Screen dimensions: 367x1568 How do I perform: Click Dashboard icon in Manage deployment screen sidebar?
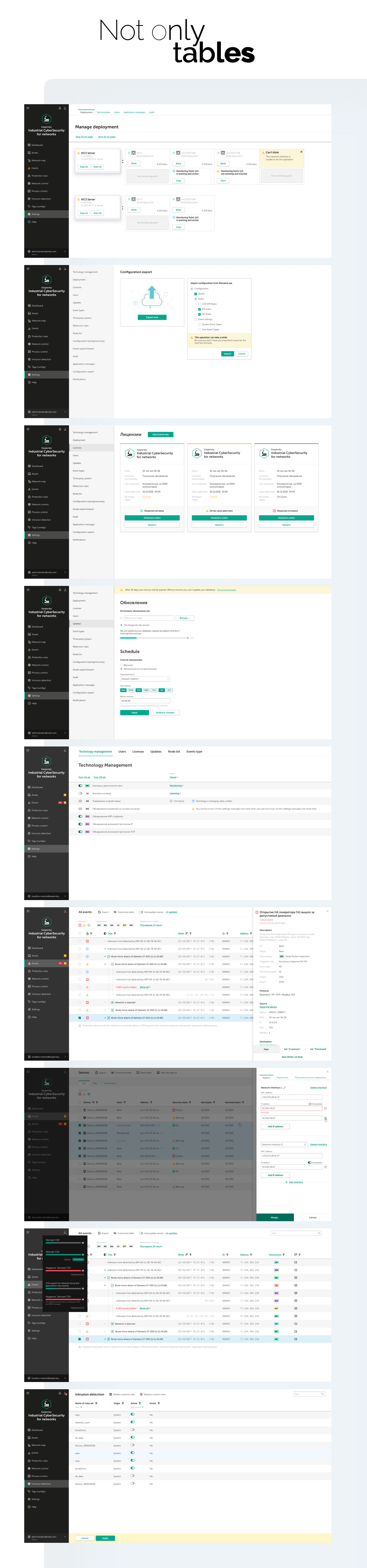point(29,145)
